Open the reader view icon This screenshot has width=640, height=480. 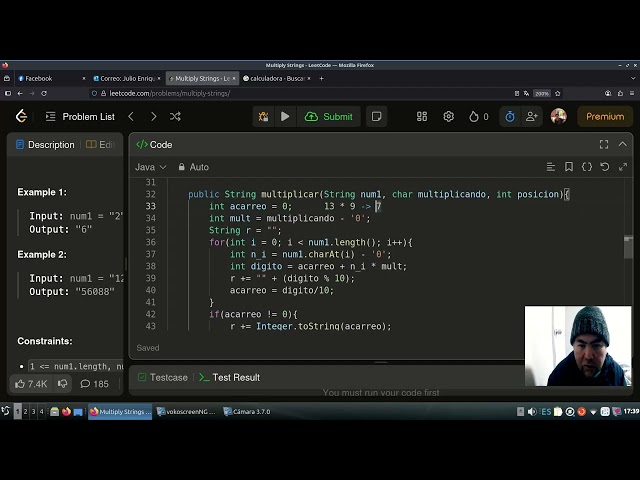pos(517,93)
